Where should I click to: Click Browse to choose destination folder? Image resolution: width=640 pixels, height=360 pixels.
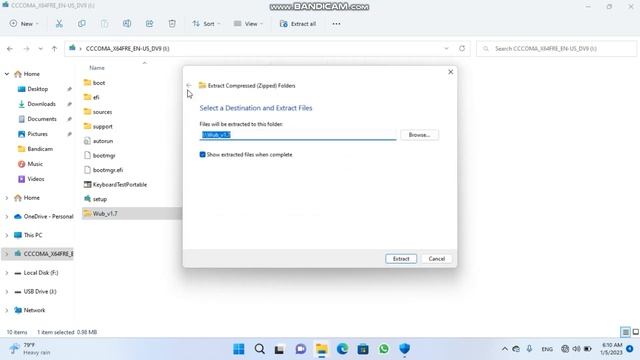419,135
